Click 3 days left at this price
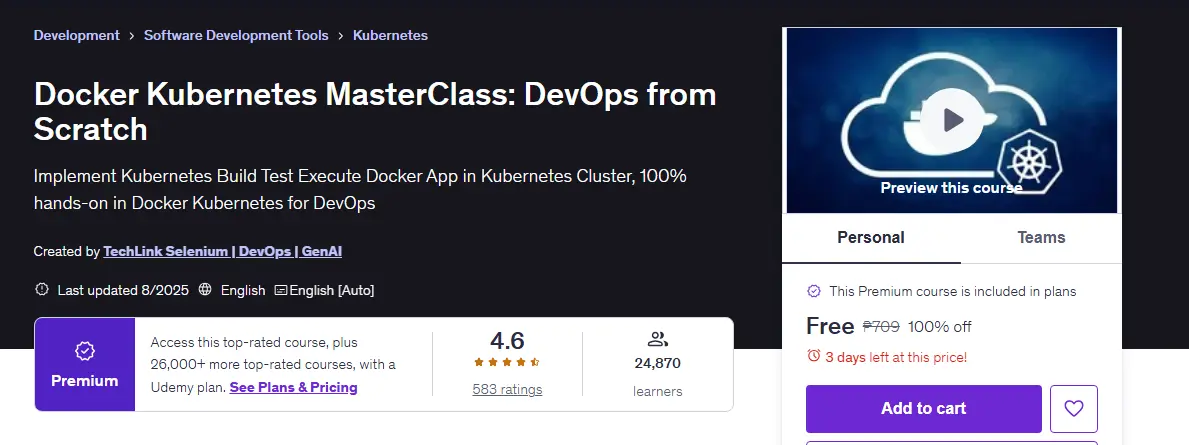This screenshot has width=1189, height=445. click(896, 357)
